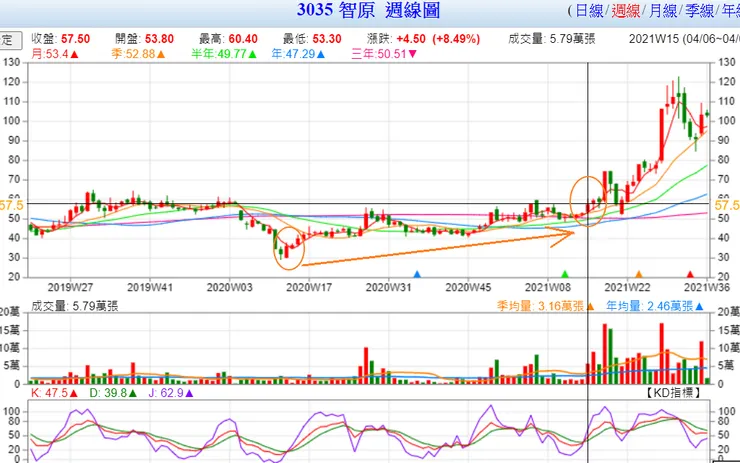Click the top 成交量 5.79萬張 volume readout
The width and height of the screenshot is (740, 463).
pos(552,39)
